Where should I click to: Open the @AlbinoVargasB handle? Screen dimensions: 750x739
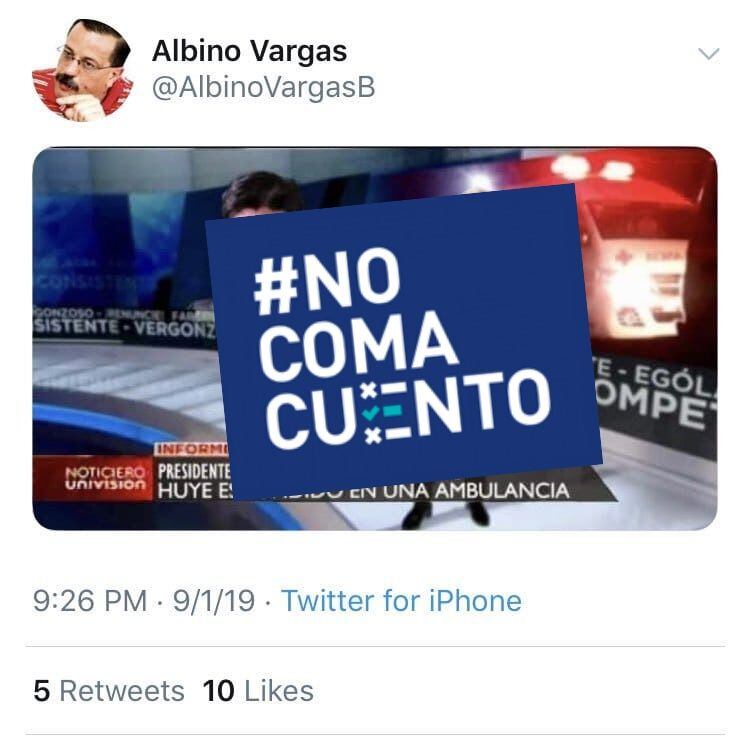[x=264, y=88]
